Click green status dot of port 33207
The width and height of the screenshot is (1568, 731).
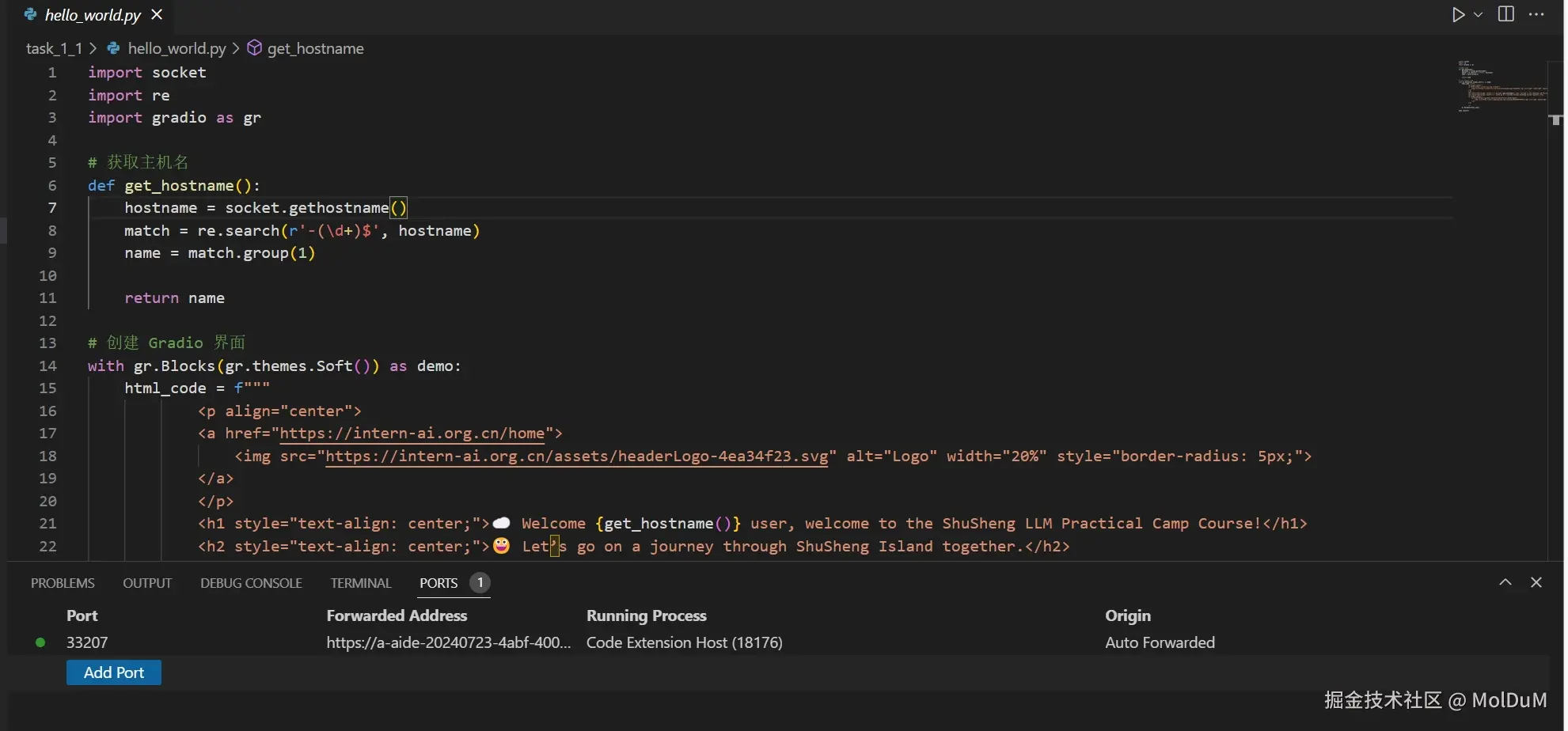click(x=40, y=642)
